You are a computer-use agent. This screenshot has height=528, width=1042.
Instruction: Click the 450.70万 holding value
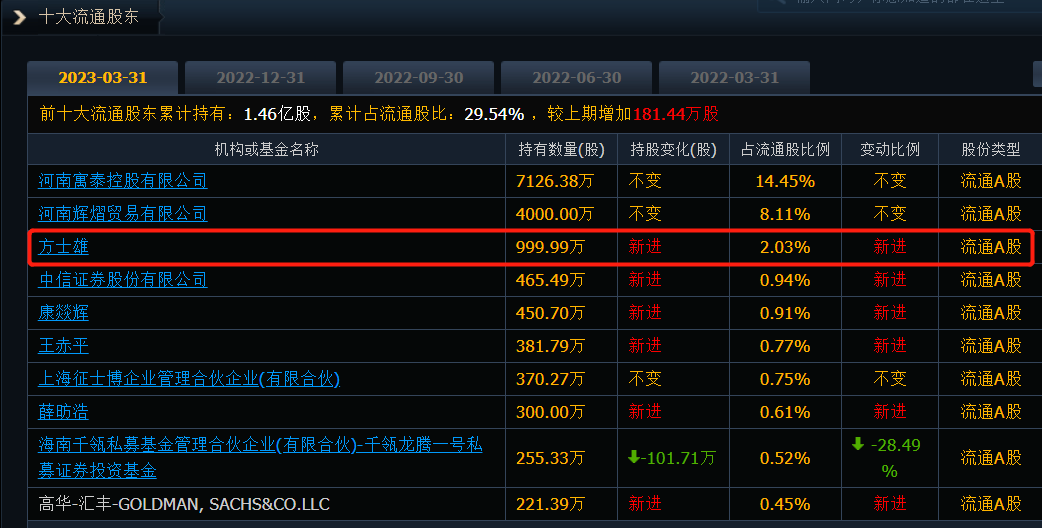pos(550,313)
